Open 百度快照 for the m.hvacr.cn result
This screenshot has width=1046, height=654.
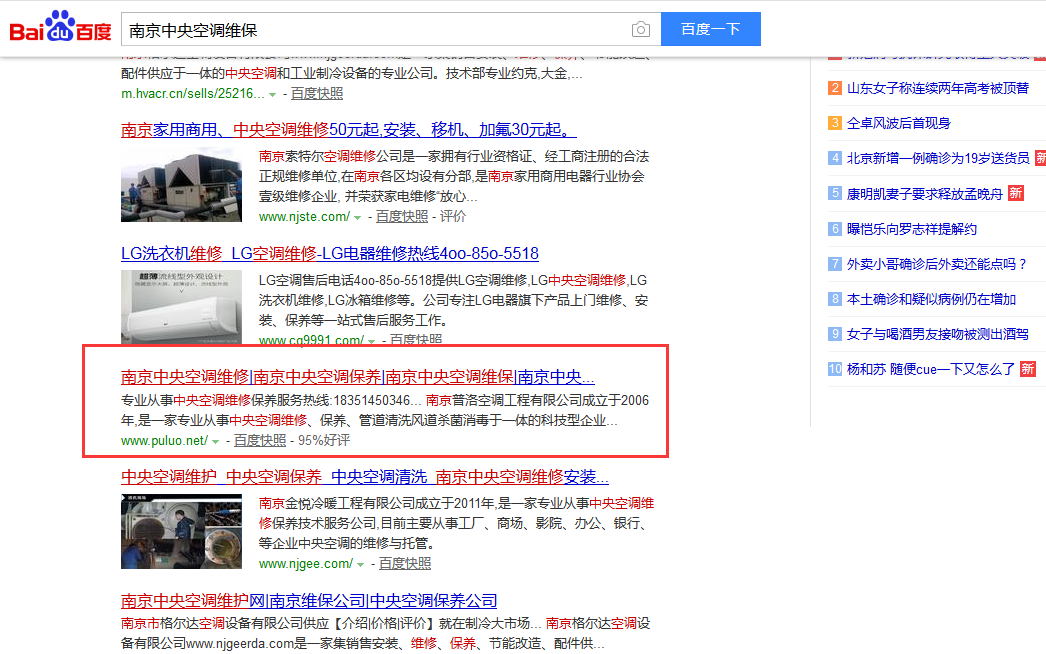tap(317, 93)
